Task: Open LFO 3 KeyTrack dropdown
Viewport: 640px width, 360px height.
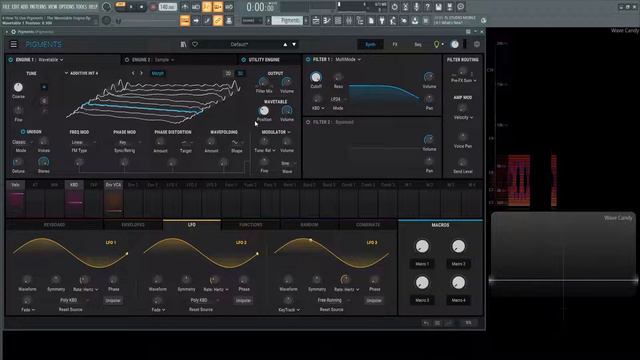Action: coord(289,310)
